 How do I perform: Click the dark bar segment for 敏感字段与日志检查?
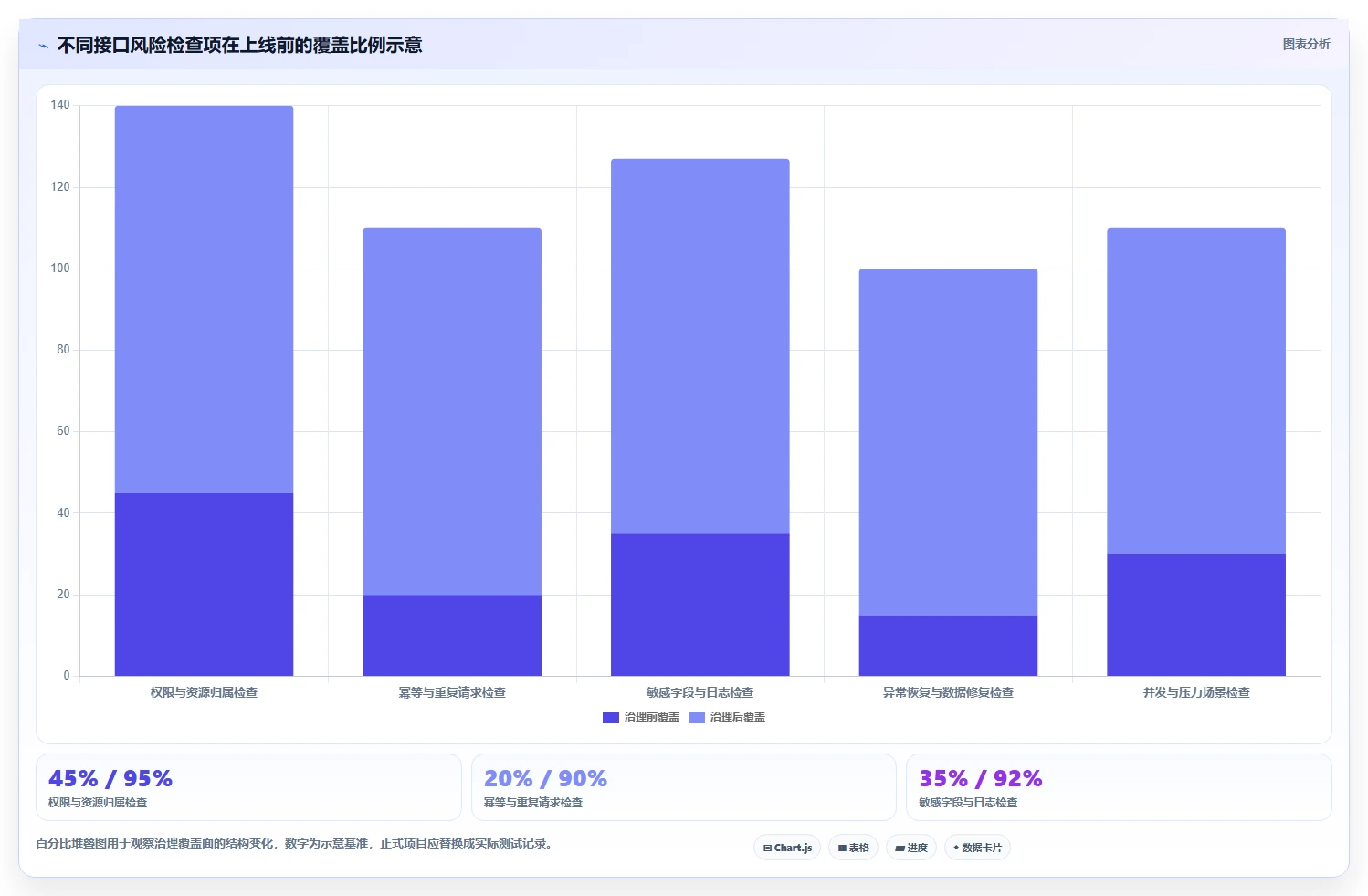tap(700, 605)
